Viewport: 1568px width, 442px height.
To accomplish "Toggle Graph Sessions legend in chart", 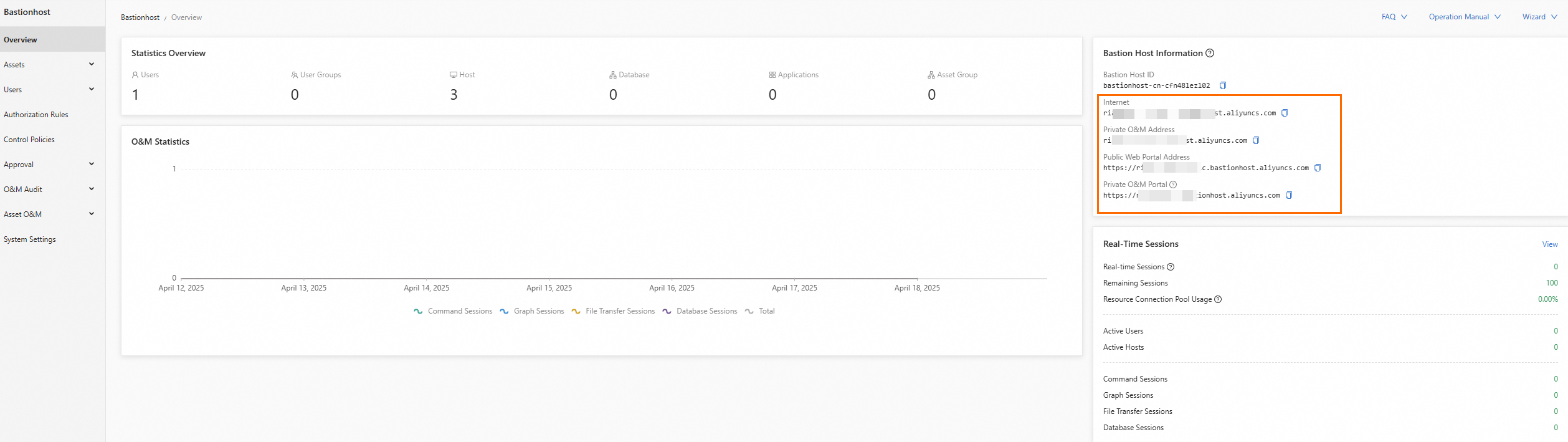I will tap(532, 311).
